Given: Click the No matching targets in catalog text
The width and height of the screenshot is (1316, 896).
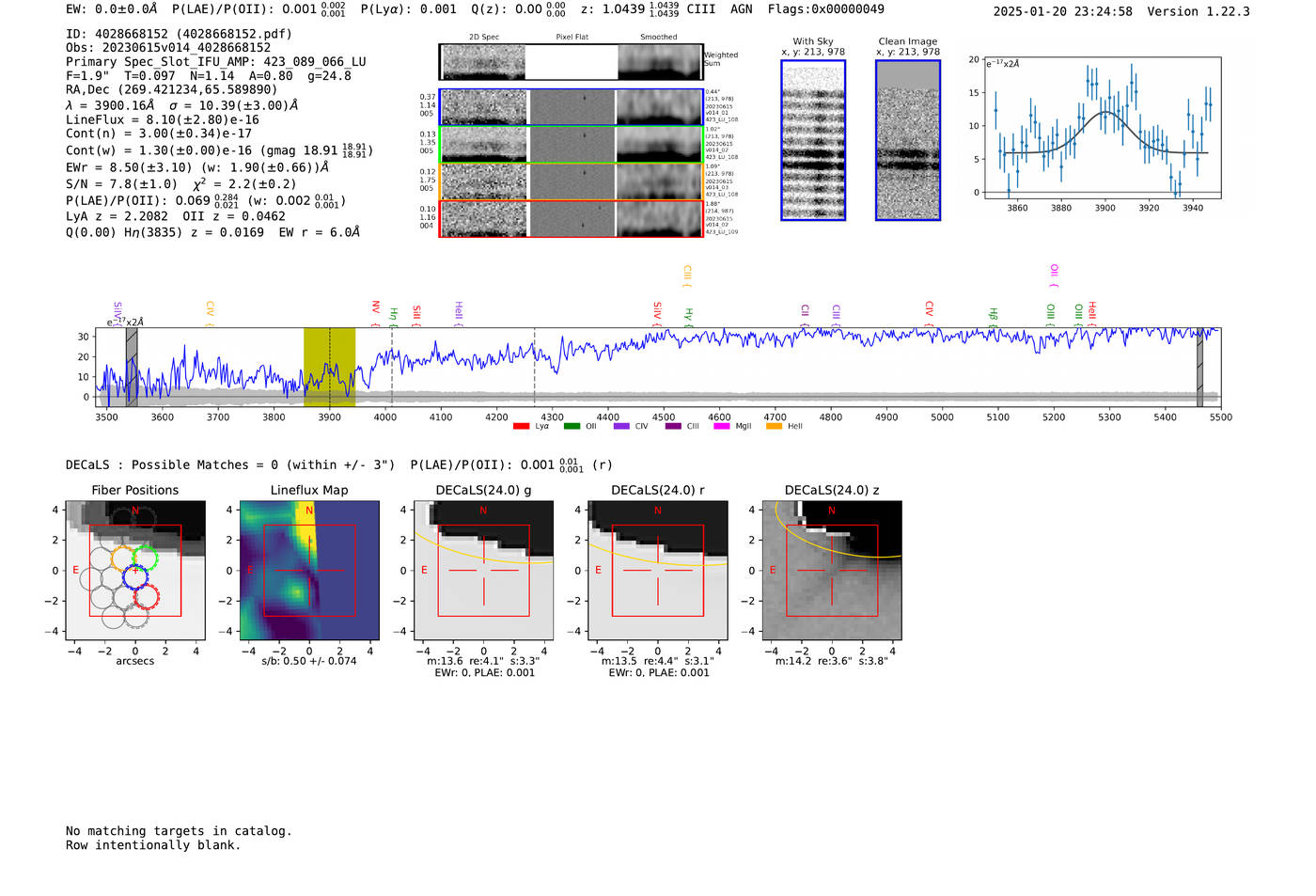Looking at the screenshot, I should 179,831.
